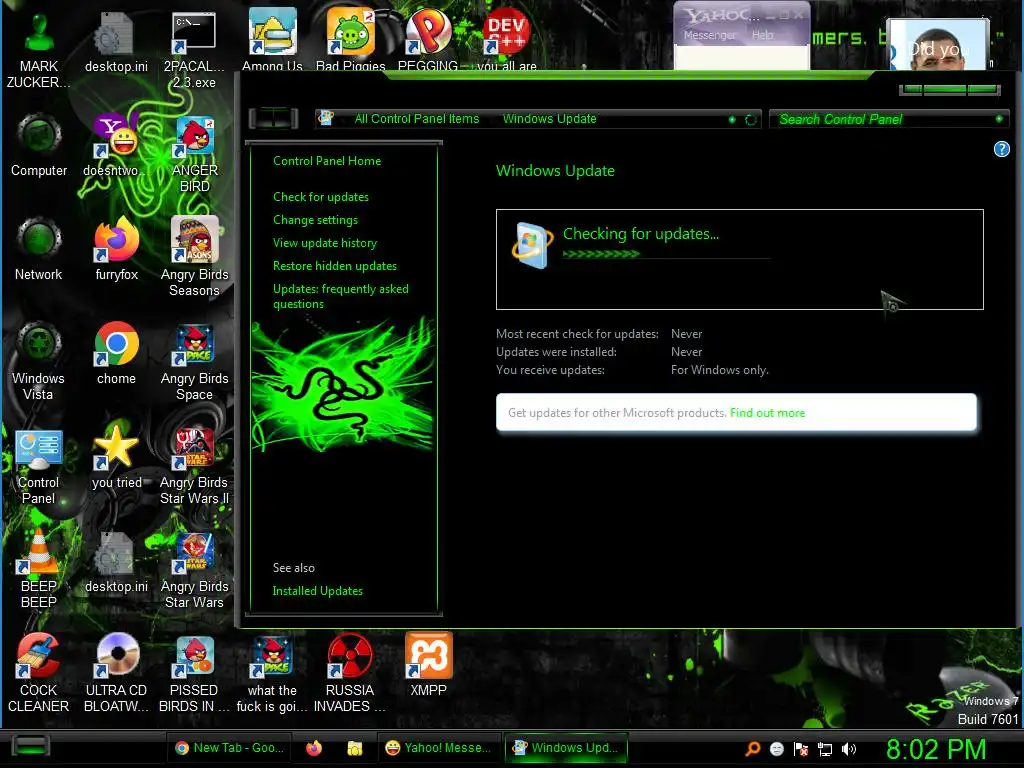Click the back/forward navigation buttons
1024x768 pixels.
click(274, 119)
